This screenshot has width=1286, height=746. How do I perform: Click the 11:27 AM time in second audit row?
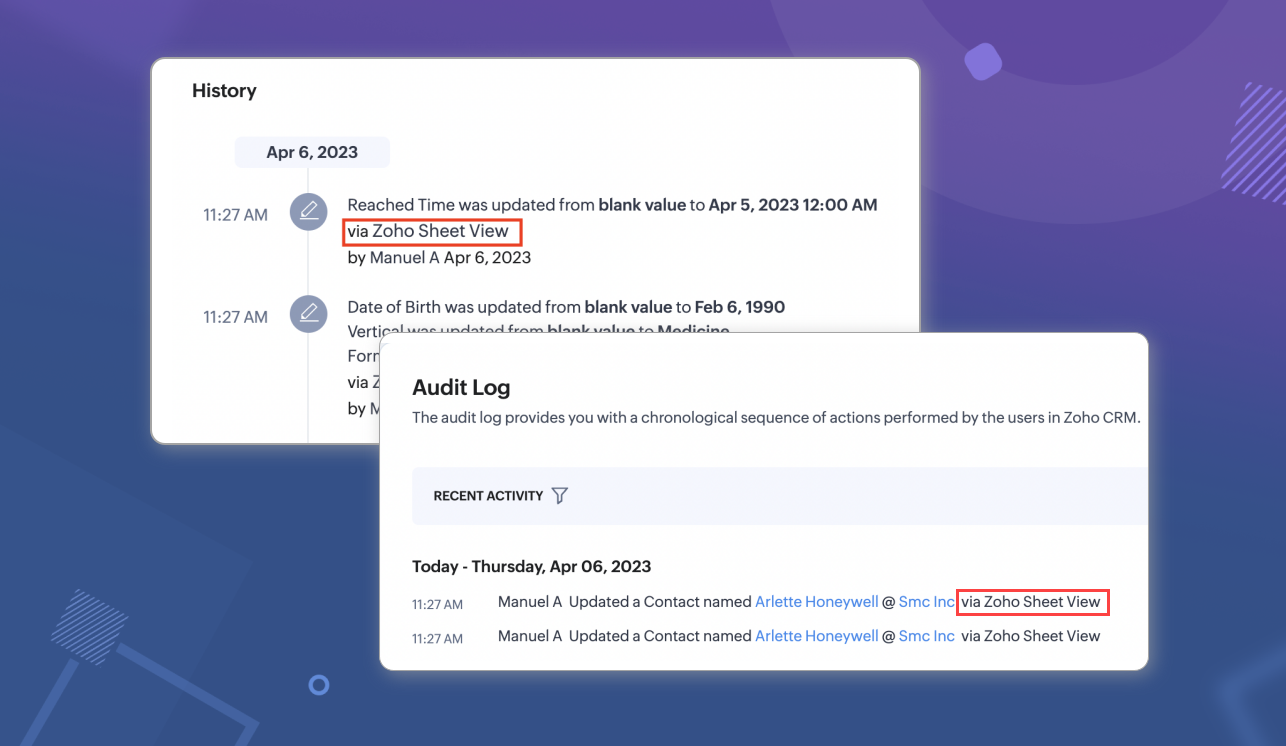pyautogui.click(x=437, y=639)
